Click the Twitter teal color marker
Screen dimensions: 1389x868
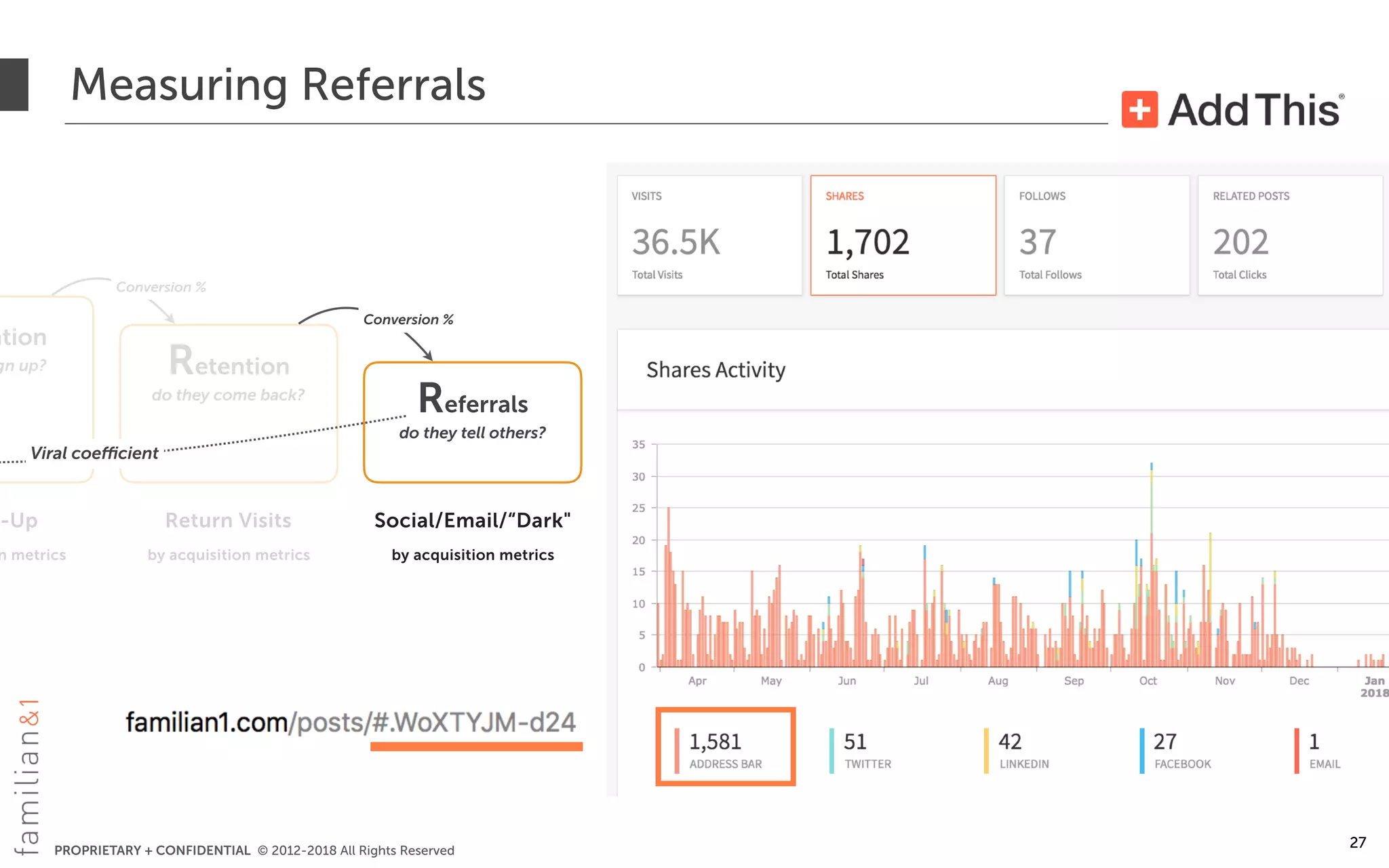point(832,751)
